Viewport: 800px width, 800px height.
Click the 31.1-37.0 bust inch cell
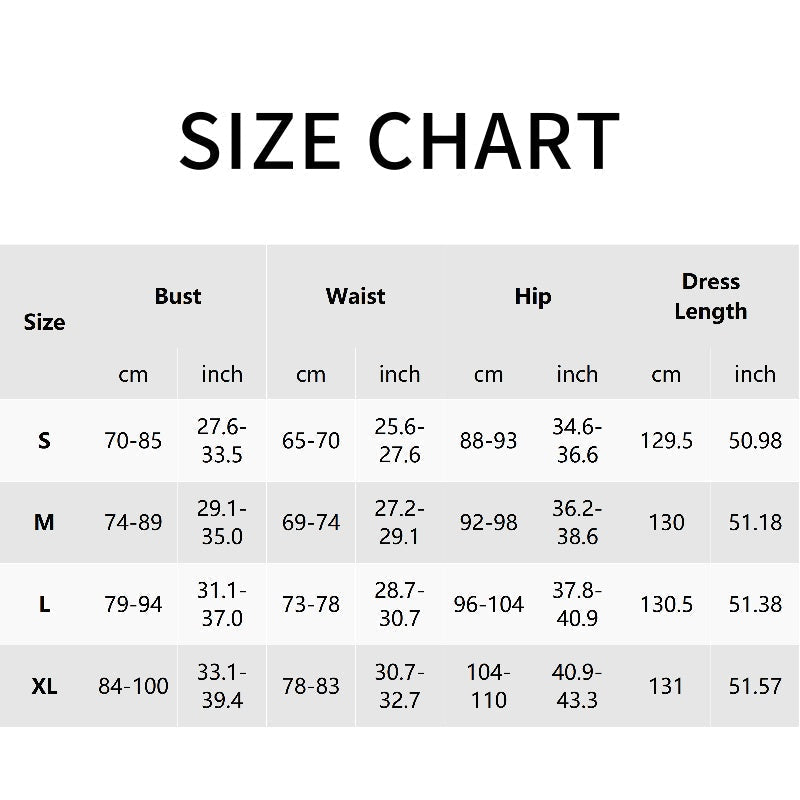click(x=222, y=604)
